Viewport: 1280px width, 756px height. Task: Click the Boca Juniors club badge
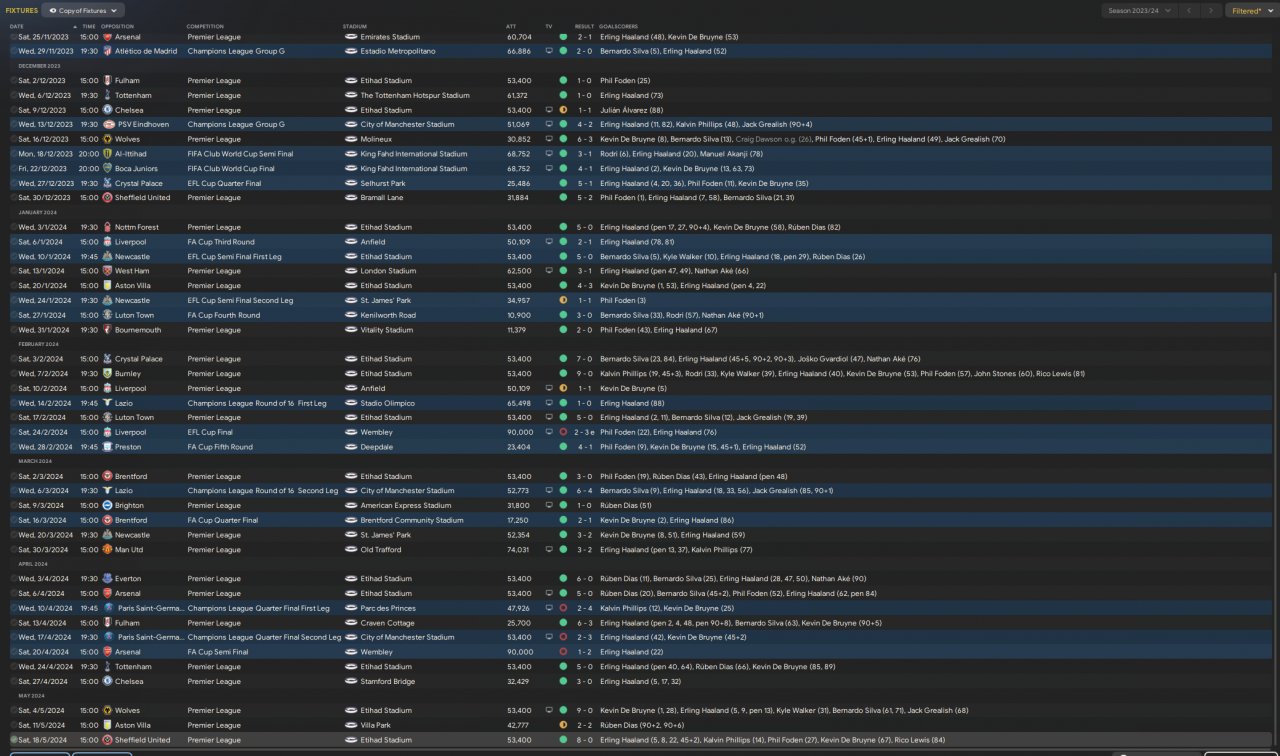[107, 169]
